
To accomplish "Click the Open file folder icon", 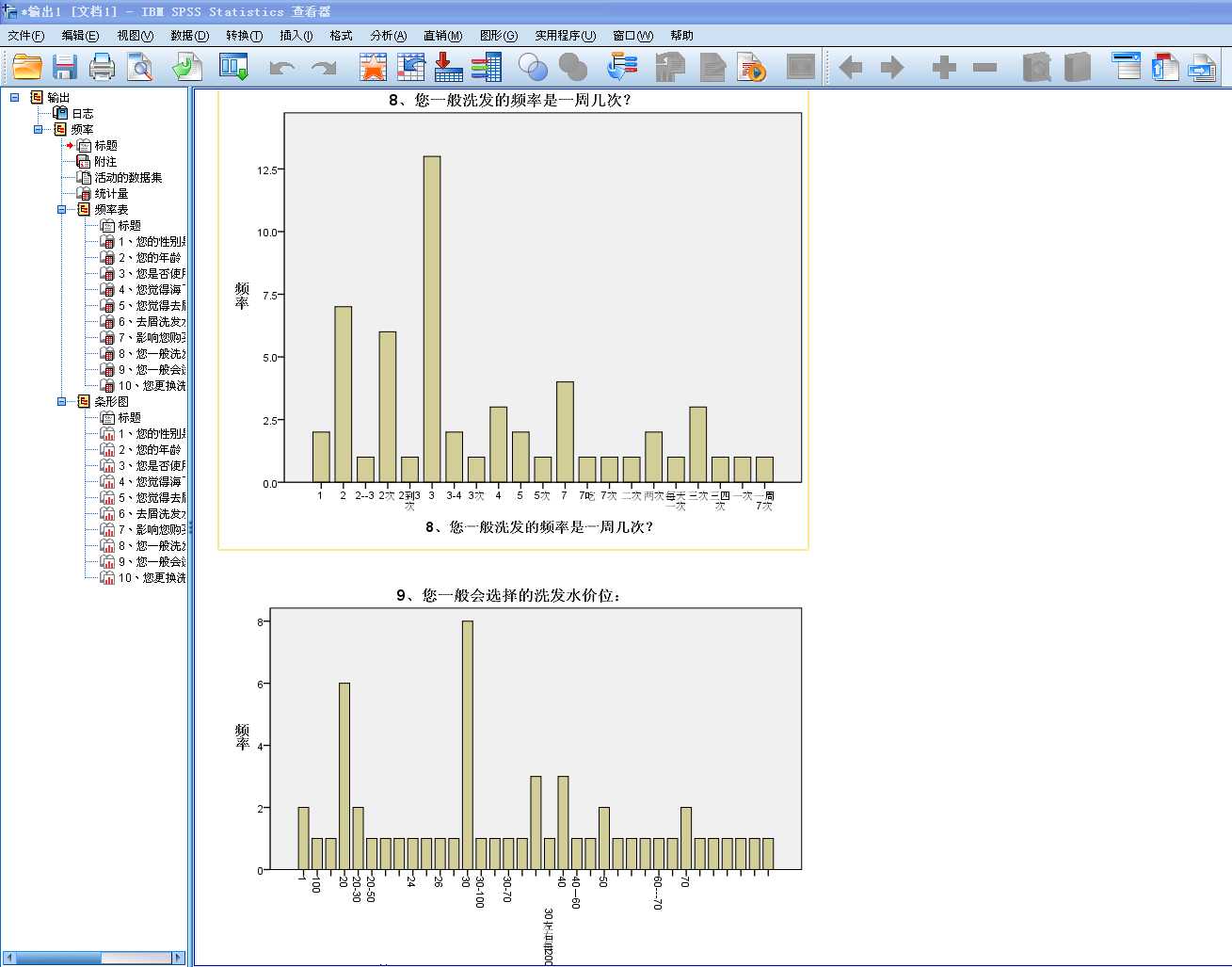I will click(x=26, y=67).
